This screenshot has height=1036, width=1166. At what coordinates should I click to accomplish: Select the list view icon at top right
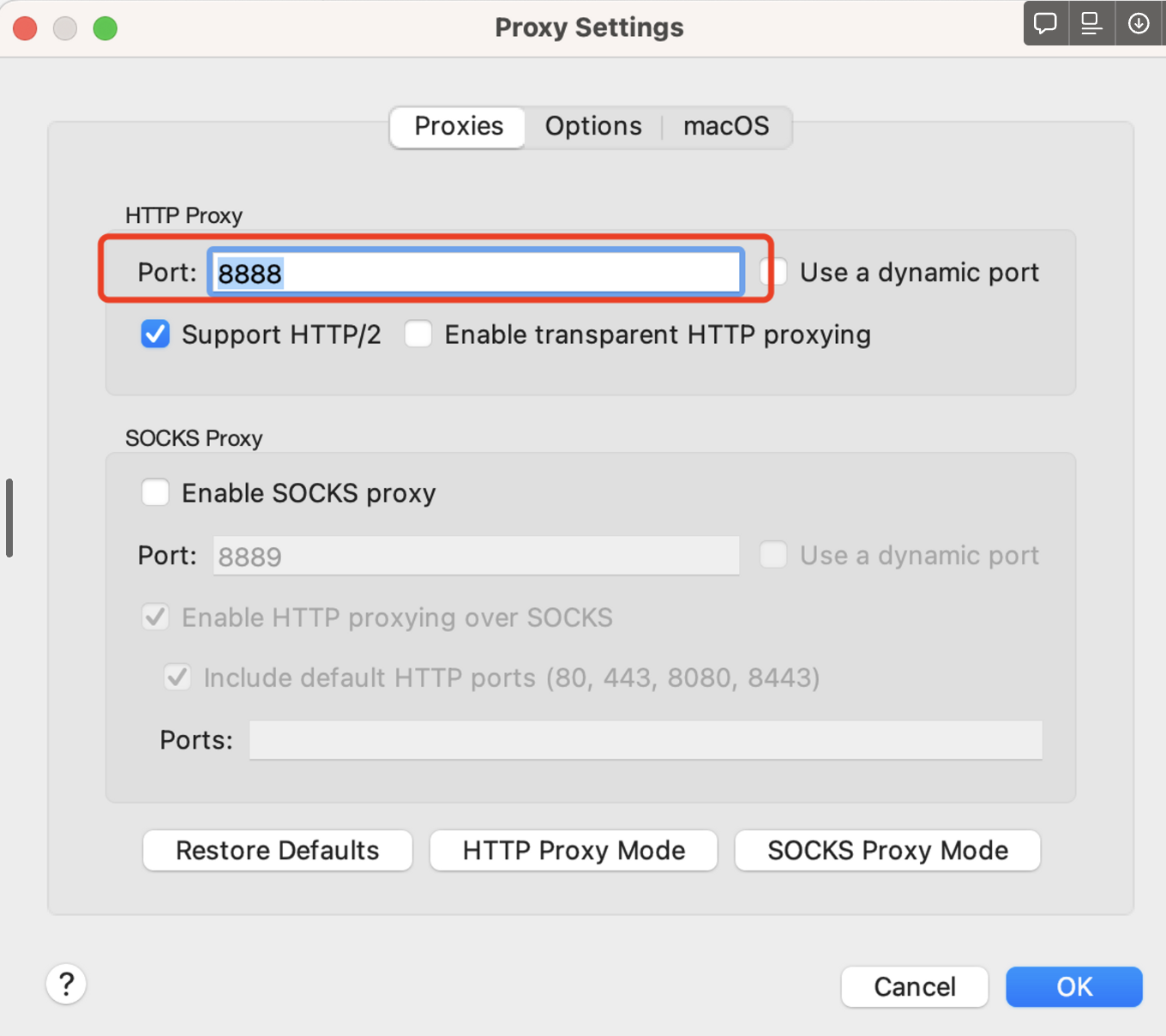(1091, 23)
